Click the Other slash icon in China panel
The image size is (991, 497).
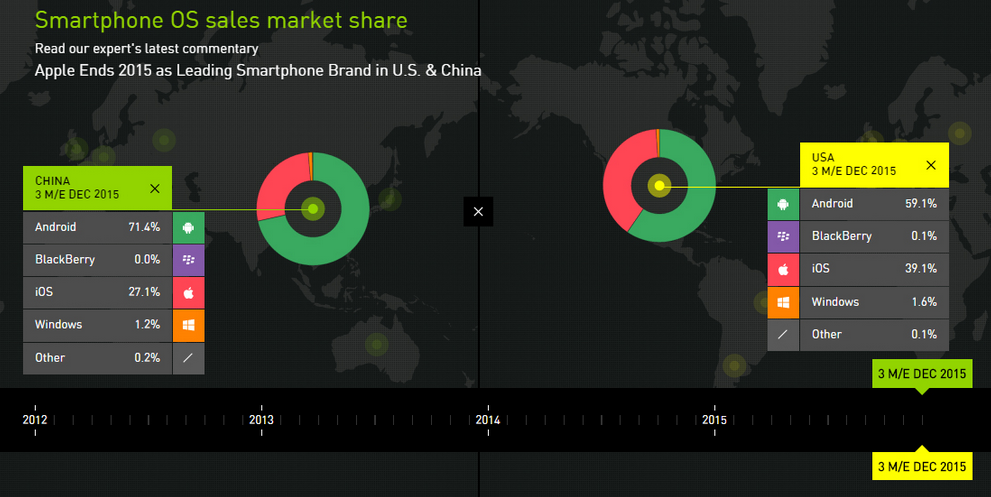point(188,359)
